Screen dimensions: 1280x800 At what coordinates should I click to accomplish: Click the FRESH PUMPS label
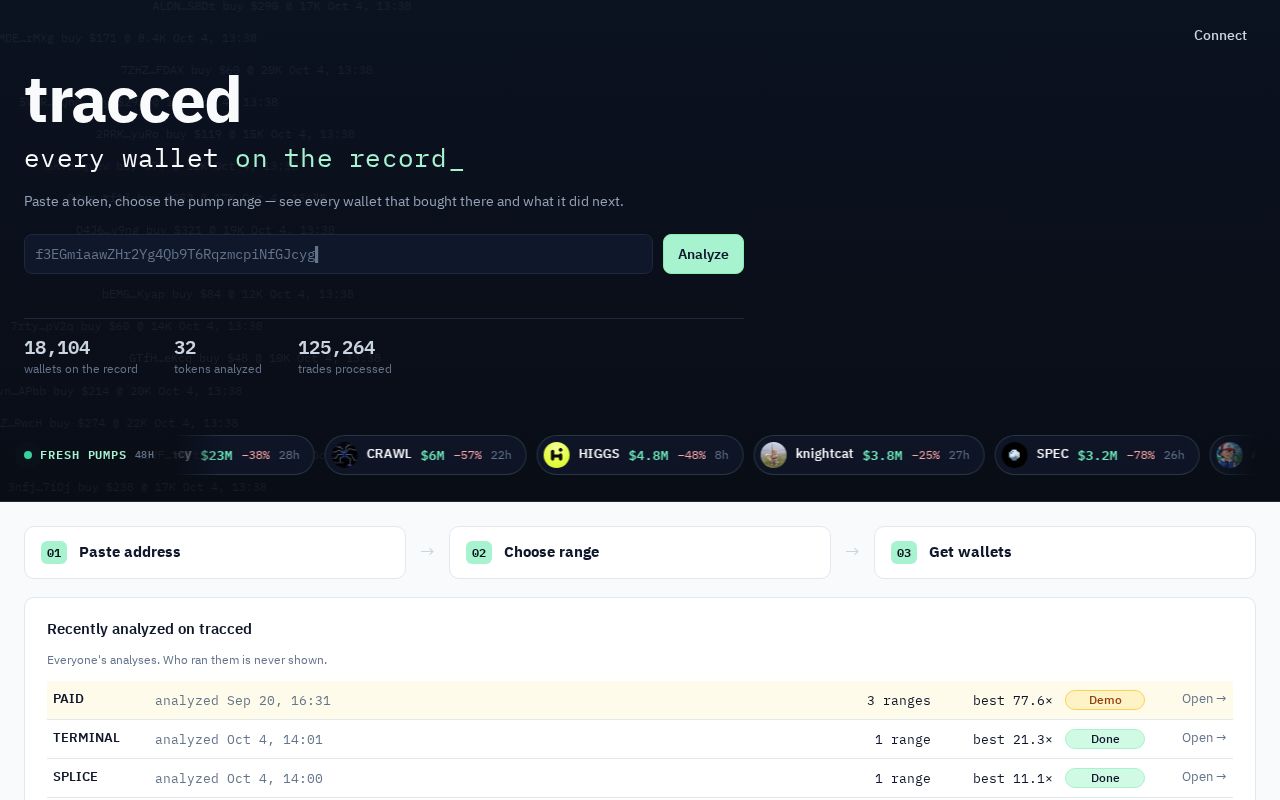point(83,455)
